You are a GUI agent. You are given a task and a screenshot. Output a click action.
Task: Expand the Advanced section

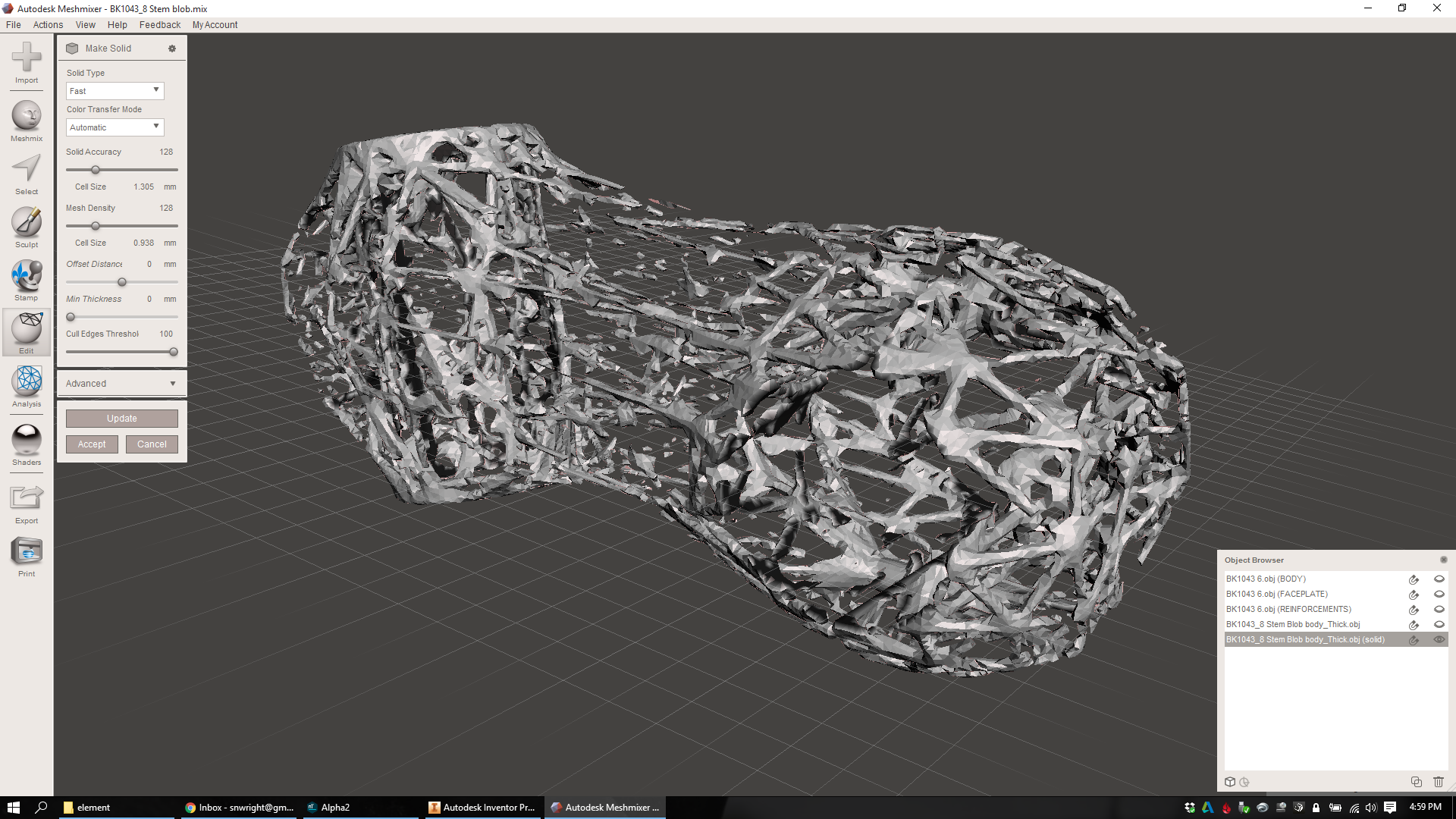click(x=121, y=384)
